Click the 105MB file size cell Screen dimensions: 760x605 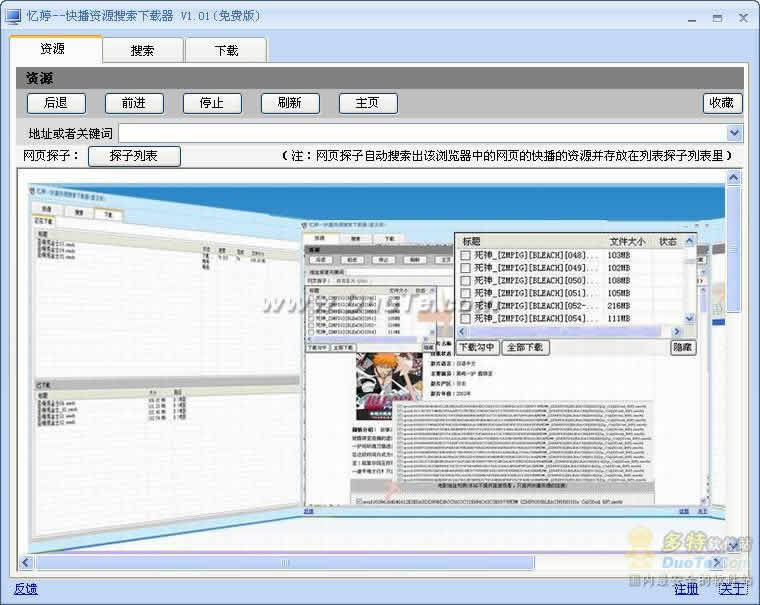(619, 293)
